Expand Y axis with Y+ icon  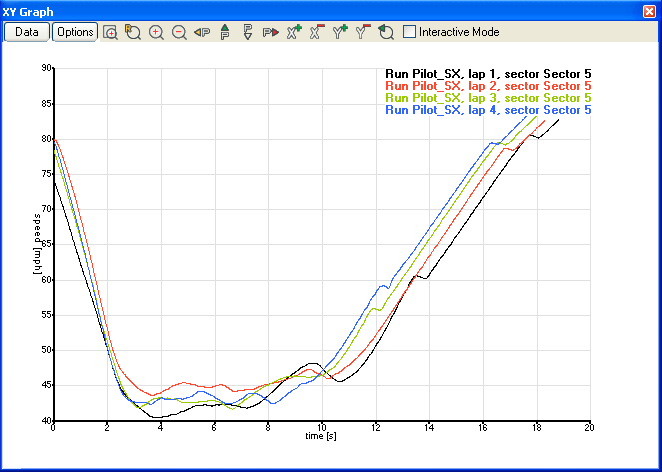click(x=339, y=32)
